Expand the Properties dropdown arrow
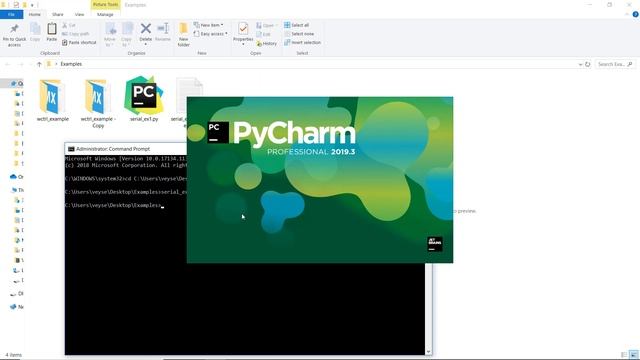The image size is (640, 360). coord(243,44)
